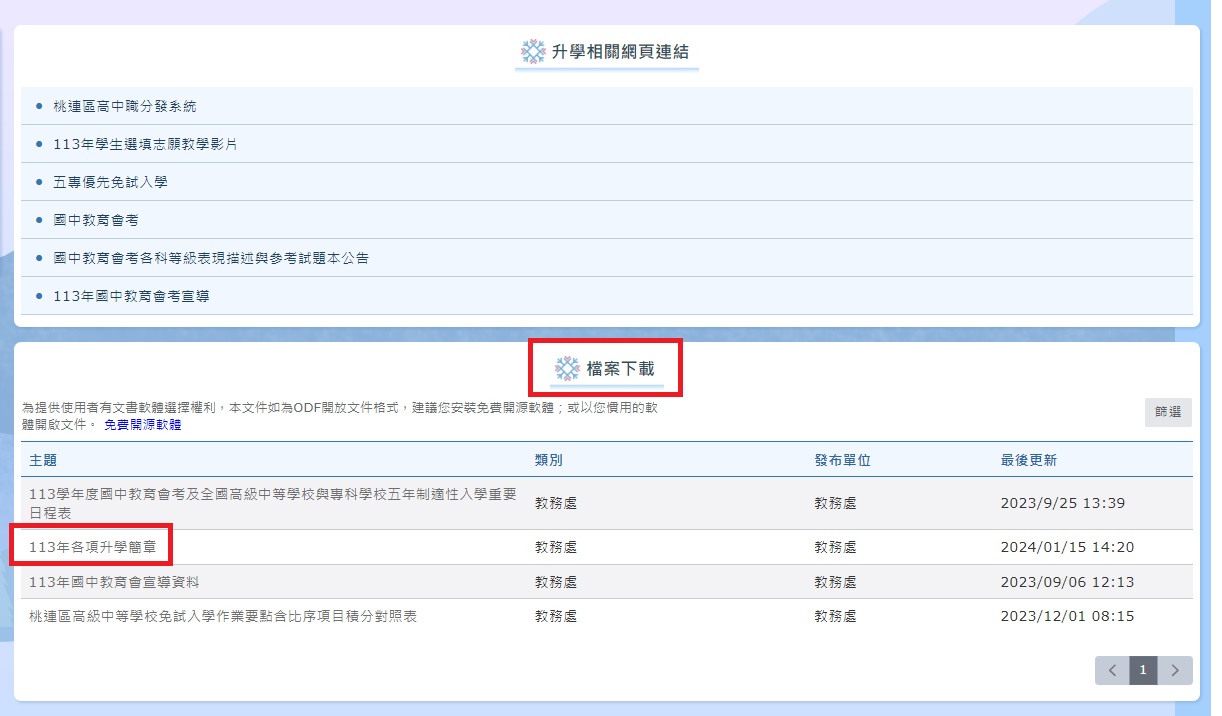Viewport: 1222px width, 716px height.
Task: Click date 2024/01/15 14:20
Action: [x=1067, y=547]
